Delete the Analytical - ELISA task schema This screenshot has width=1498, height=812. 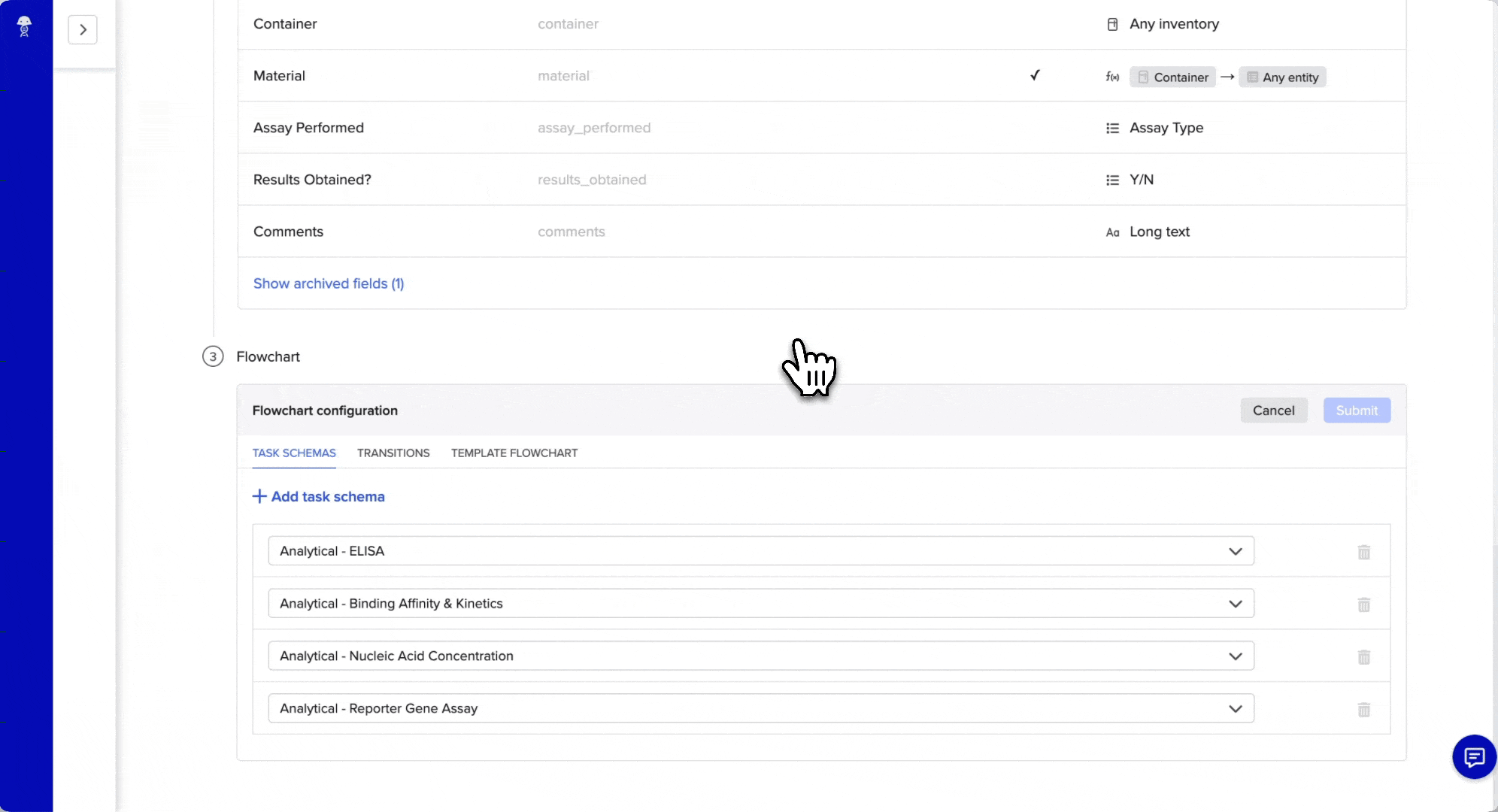[x=1363, y=553]
